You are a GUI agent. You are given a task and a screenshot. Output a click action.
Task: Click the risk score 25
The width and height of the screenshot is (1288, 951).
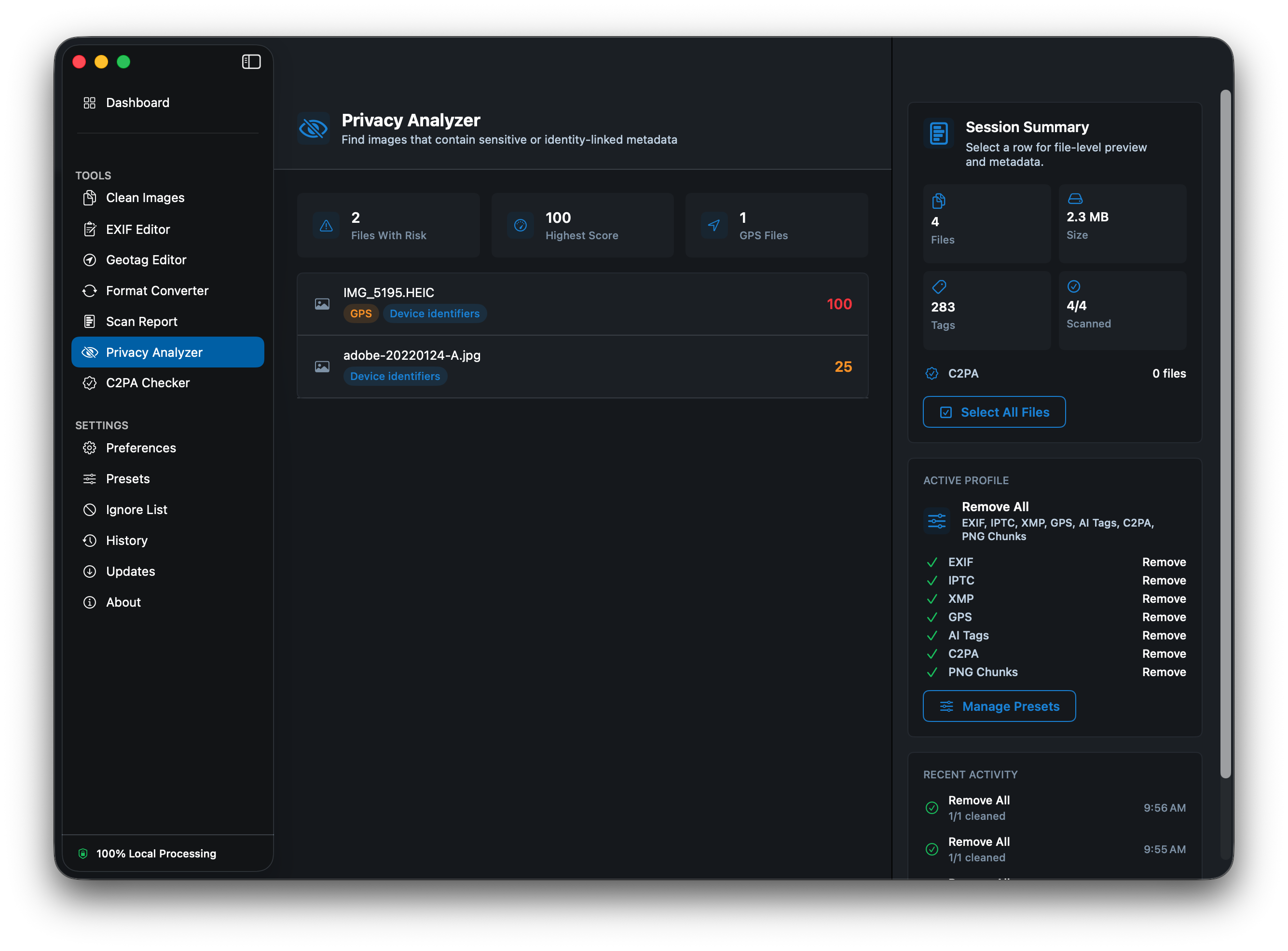843,367
